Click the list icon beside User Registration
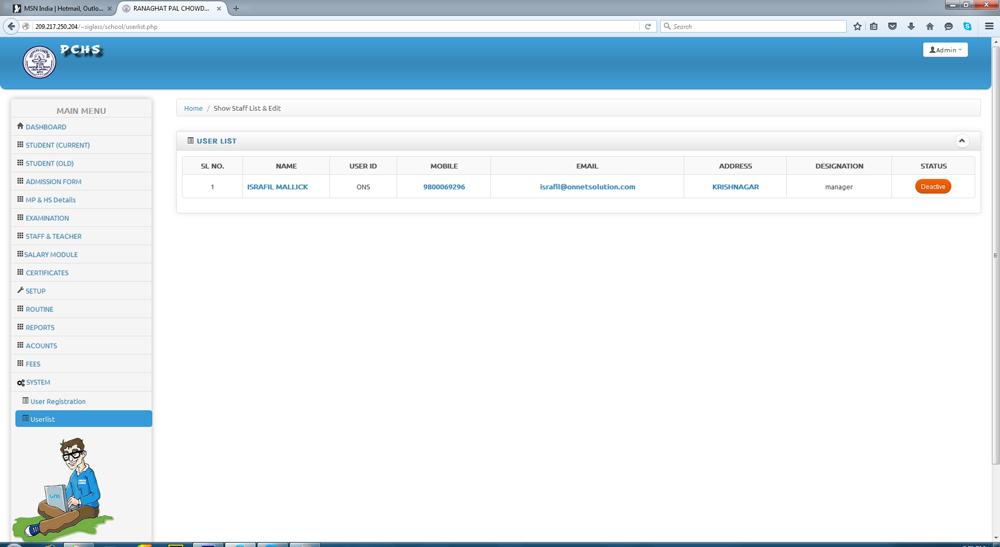Viewport: 1000px width, 547px height. [x=26, y=401]
